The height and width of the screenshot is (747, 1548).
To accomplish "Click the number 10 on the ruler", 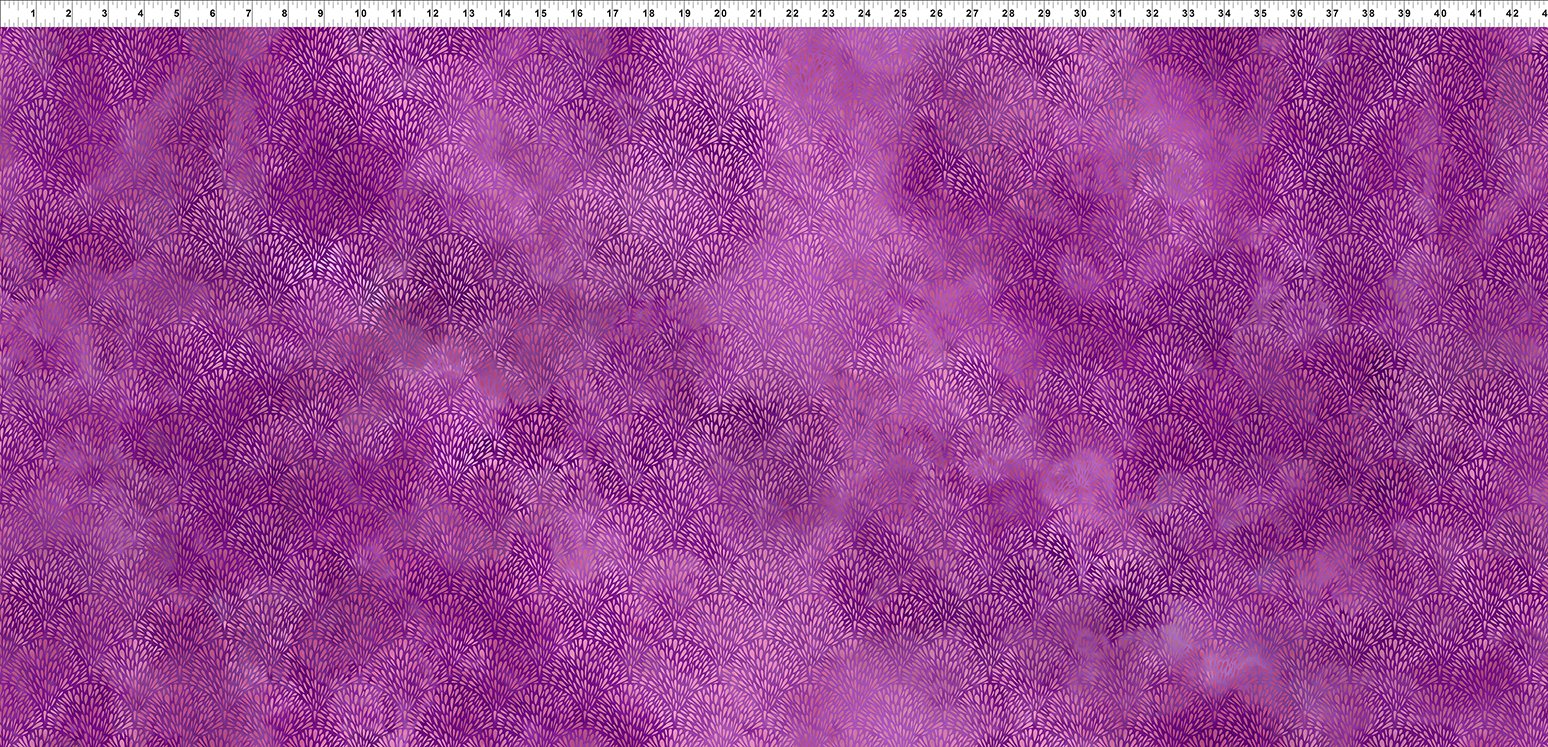I will point(359,14).
